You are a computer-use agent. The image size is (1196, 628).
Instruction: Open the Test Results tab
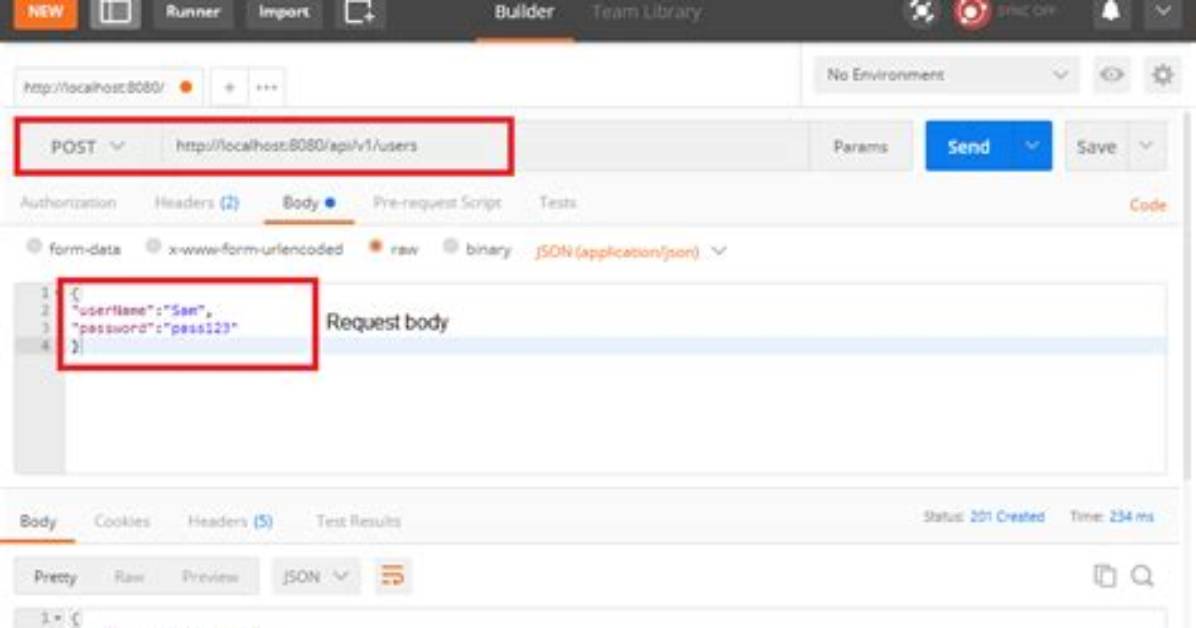coord(358,522)
